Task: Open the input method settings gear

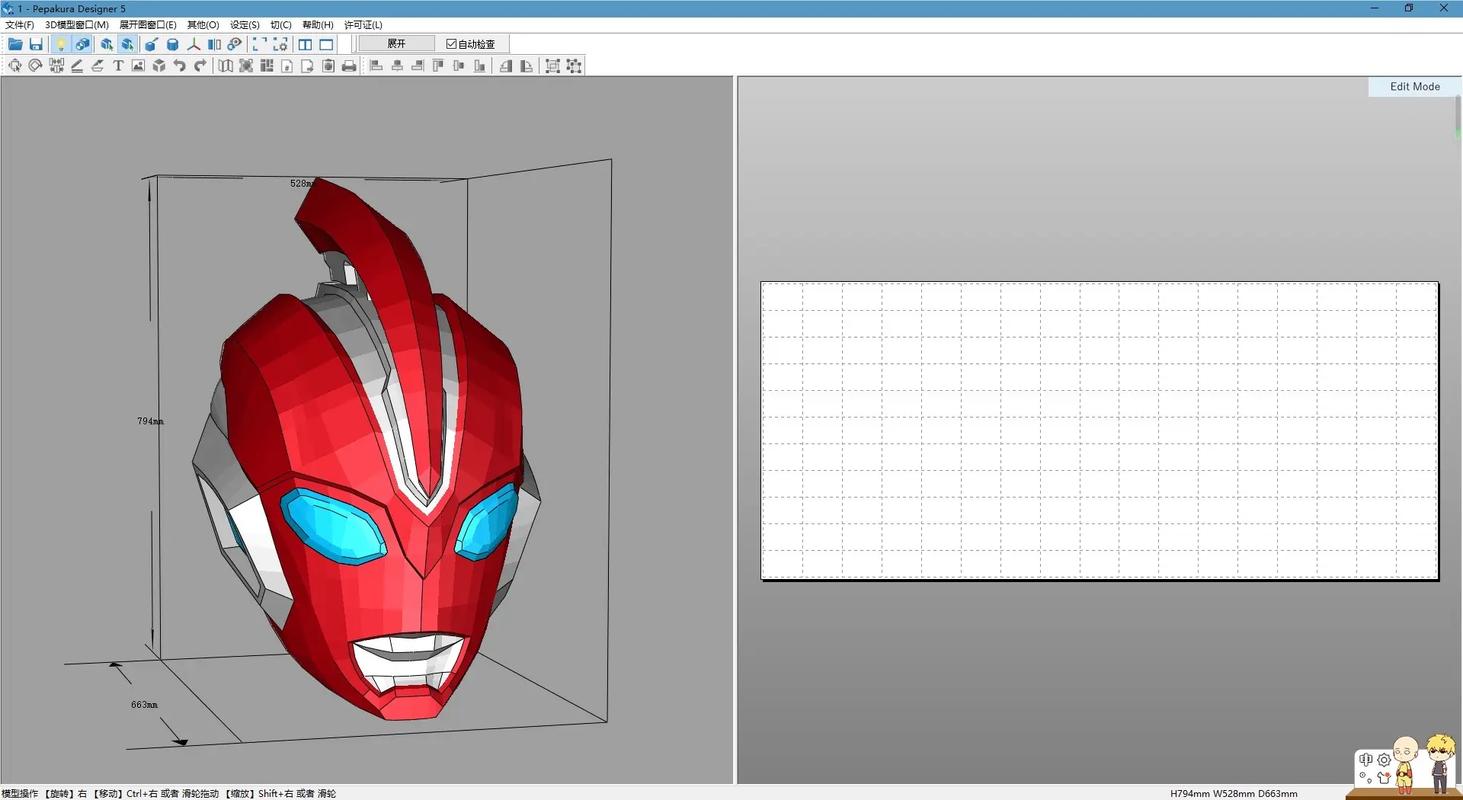Action: point(1384,760)
